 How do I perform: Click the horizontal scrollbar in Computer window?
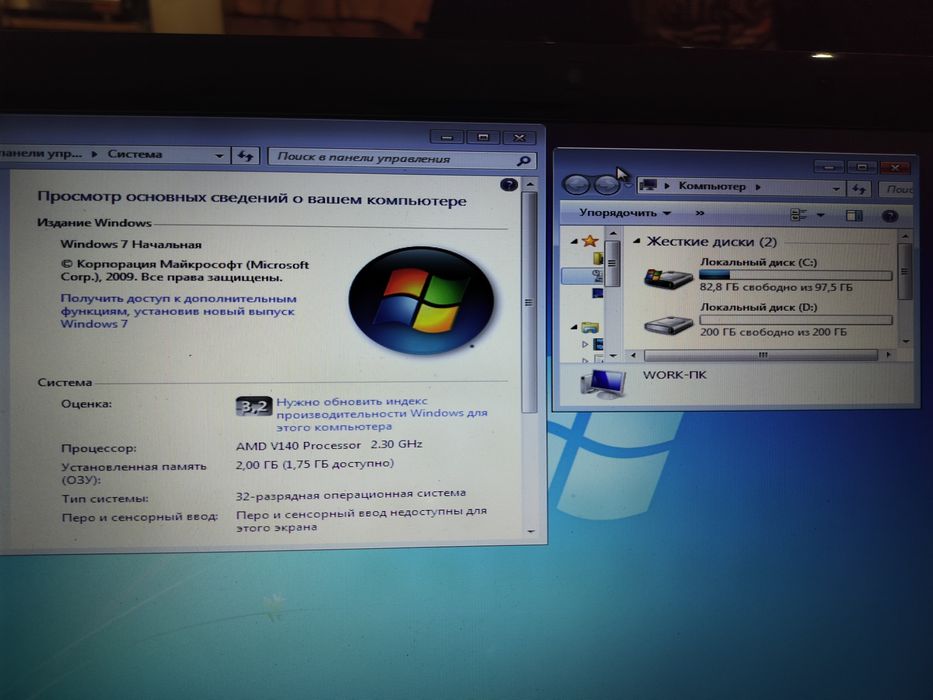(x=761, y=355)
